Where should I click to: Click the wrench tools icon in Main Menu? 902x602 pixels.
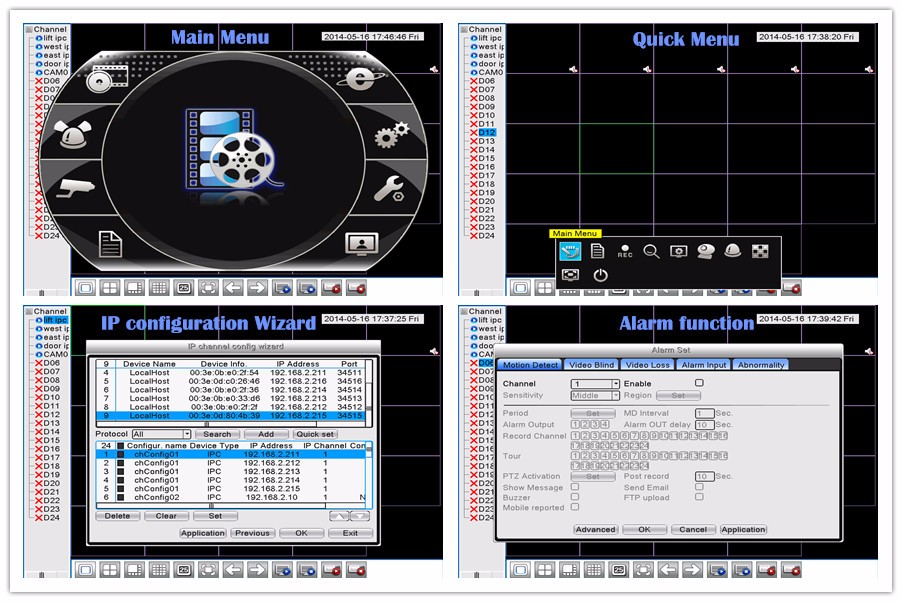pos(389,187)
